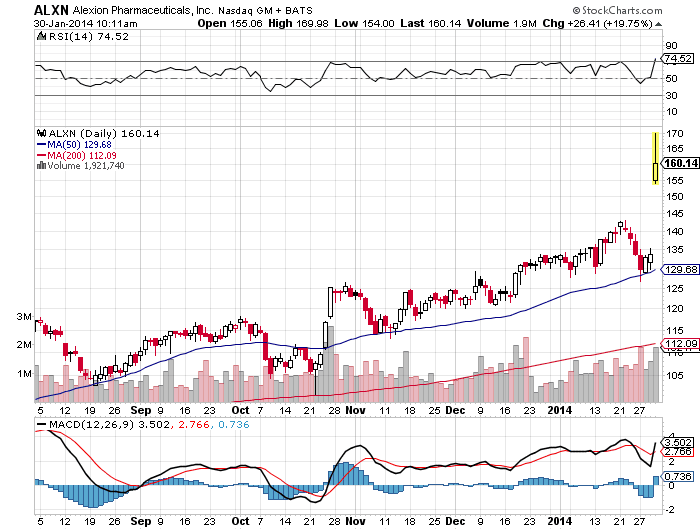The image size is (700, 530).
Task: Click the 2.766 signal tag on right axis
Action: coord(678,452)
